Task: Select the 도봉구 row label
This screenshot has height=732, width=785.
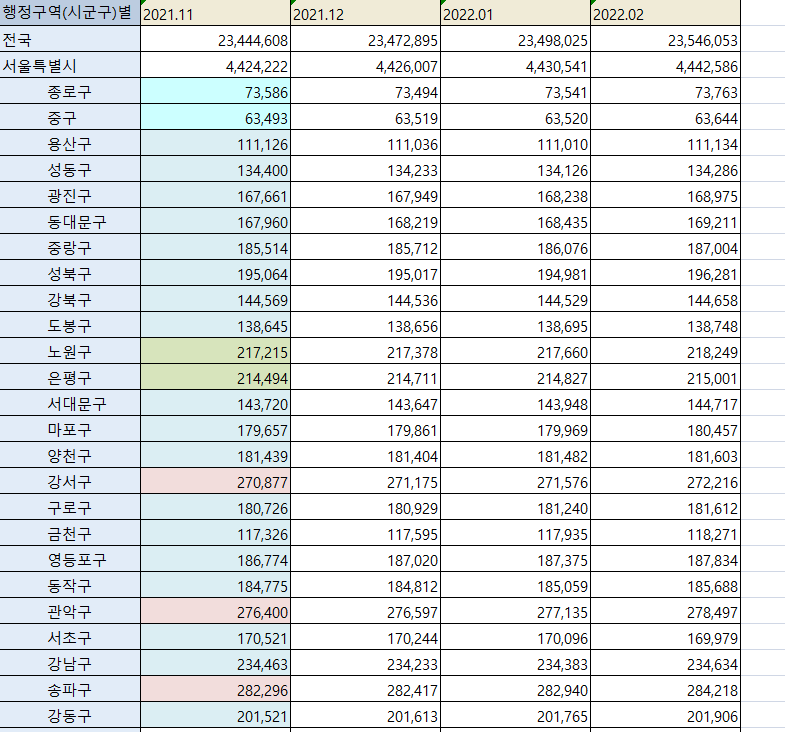Action: pos(70,325)
